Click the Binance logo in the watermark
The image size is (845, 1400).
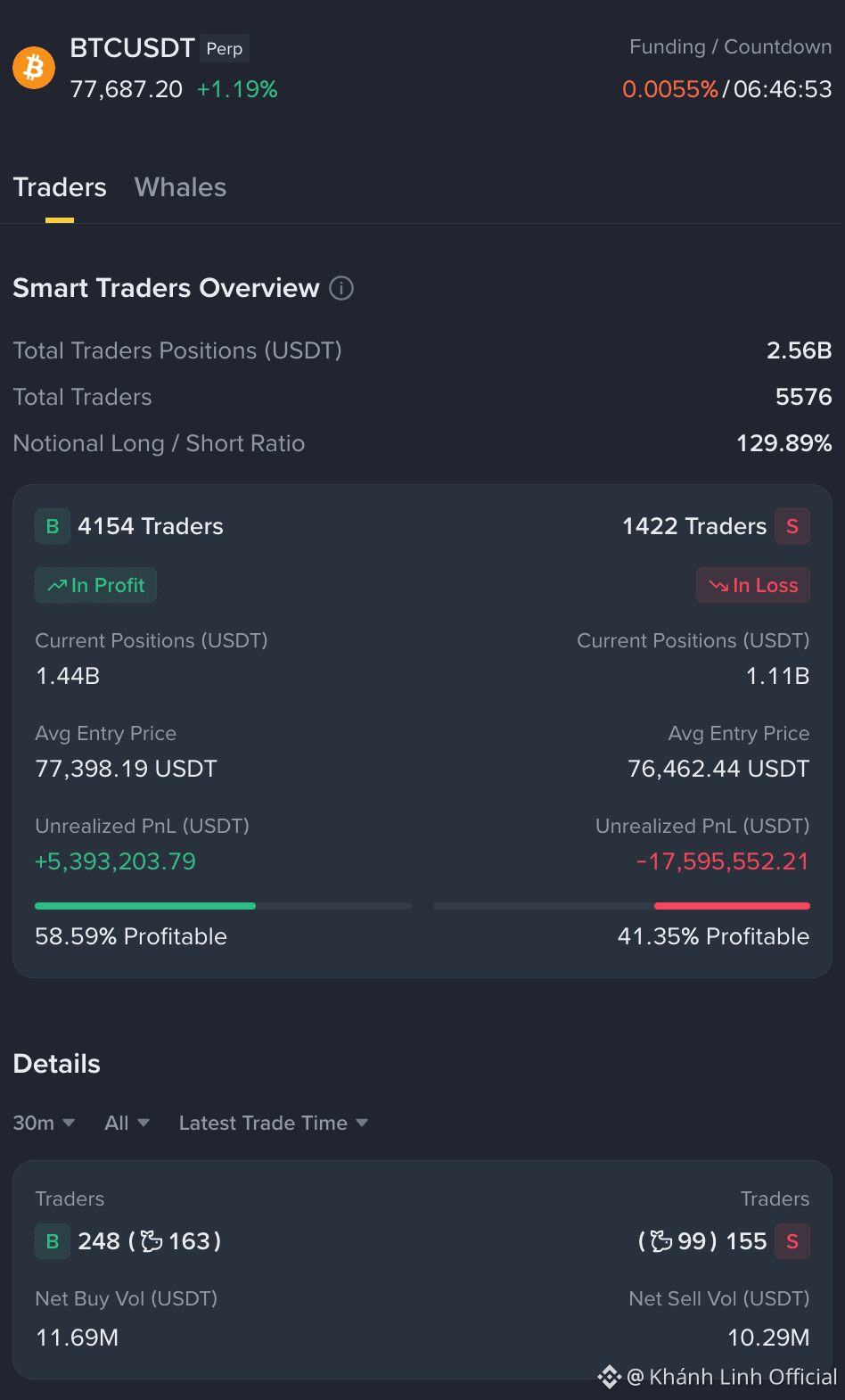[x=610, y=1377]
